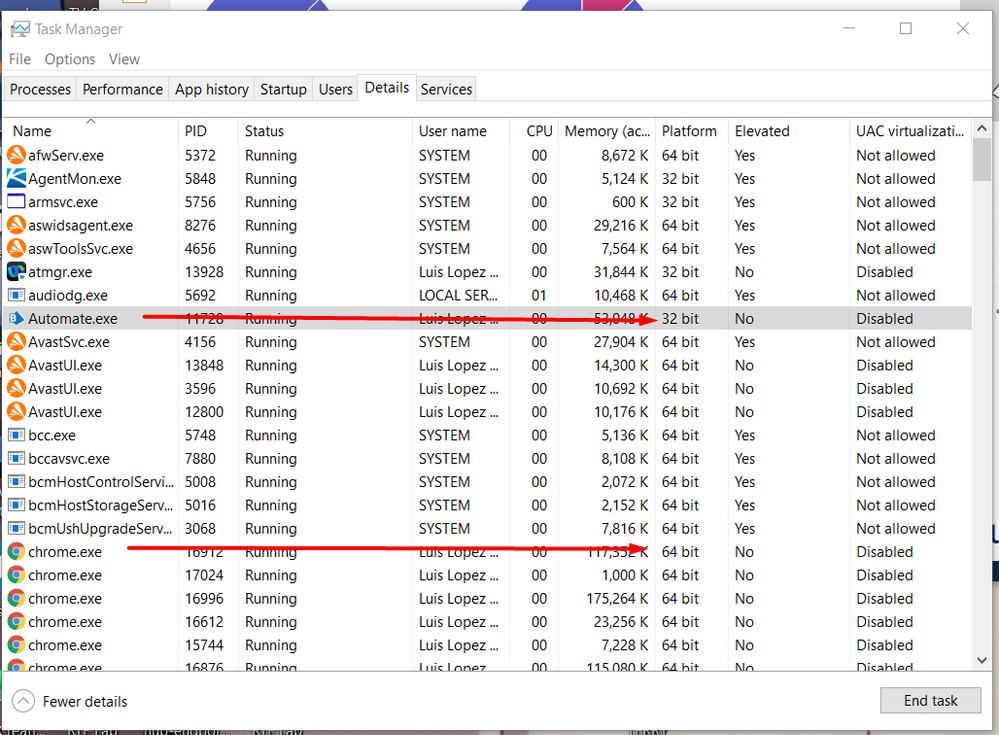This screenshot has width=999, height=735.
Task: Switch to the App history tab
Action: 212,89
